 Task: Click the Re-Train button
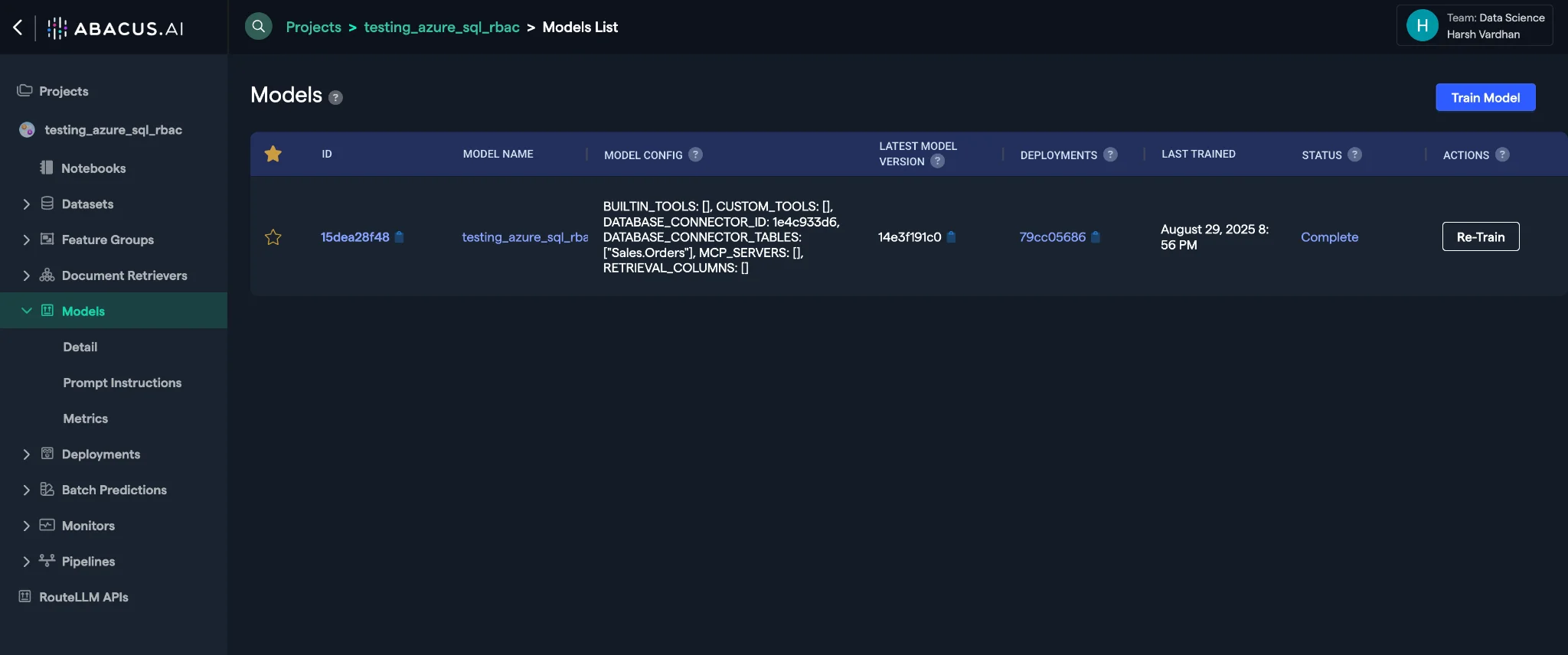pos(1480,237)
